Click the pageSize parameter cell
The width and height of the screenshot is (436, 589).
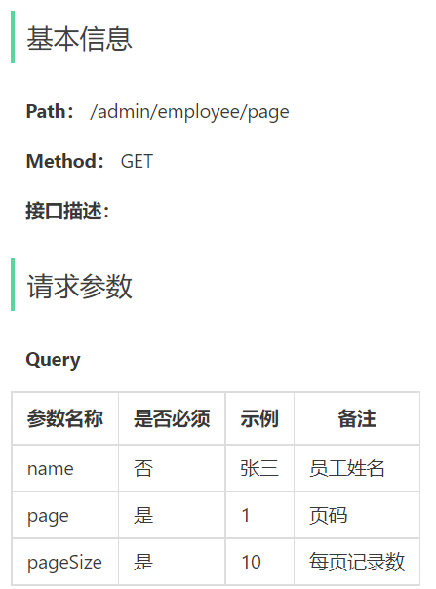click(x=64, y=563)
